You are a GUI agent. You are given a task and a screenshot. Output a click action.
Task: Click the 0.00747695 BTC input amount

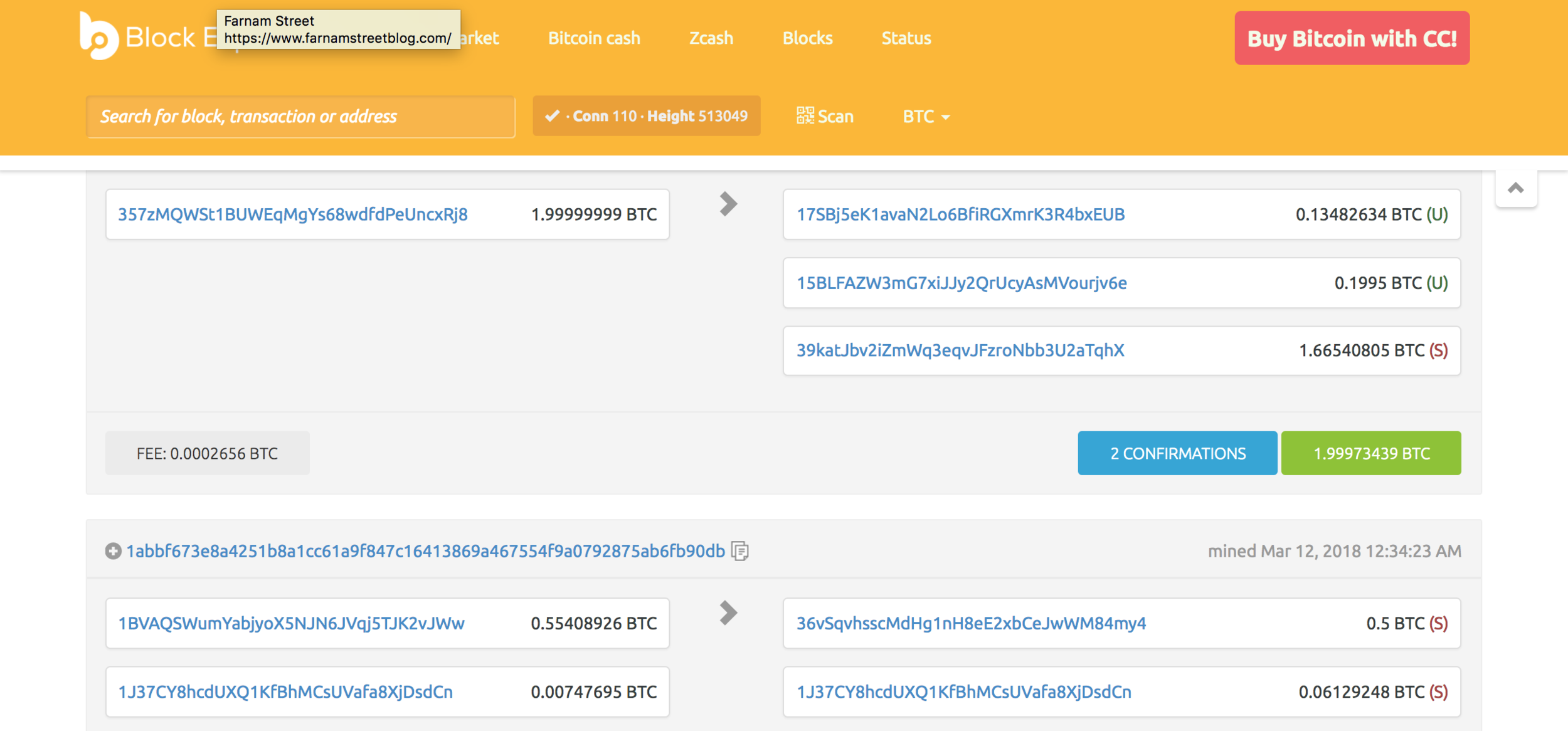coord(594,692)
